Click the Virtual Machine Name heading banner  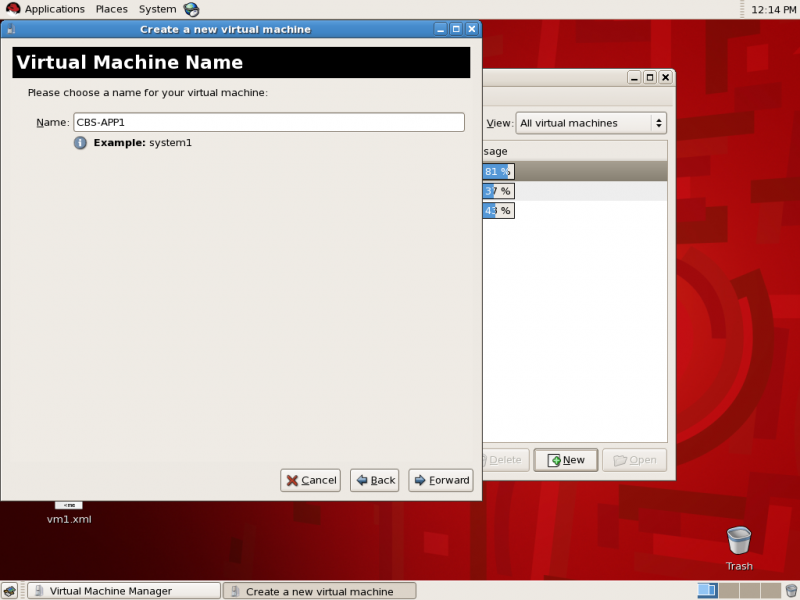(241, 62)
